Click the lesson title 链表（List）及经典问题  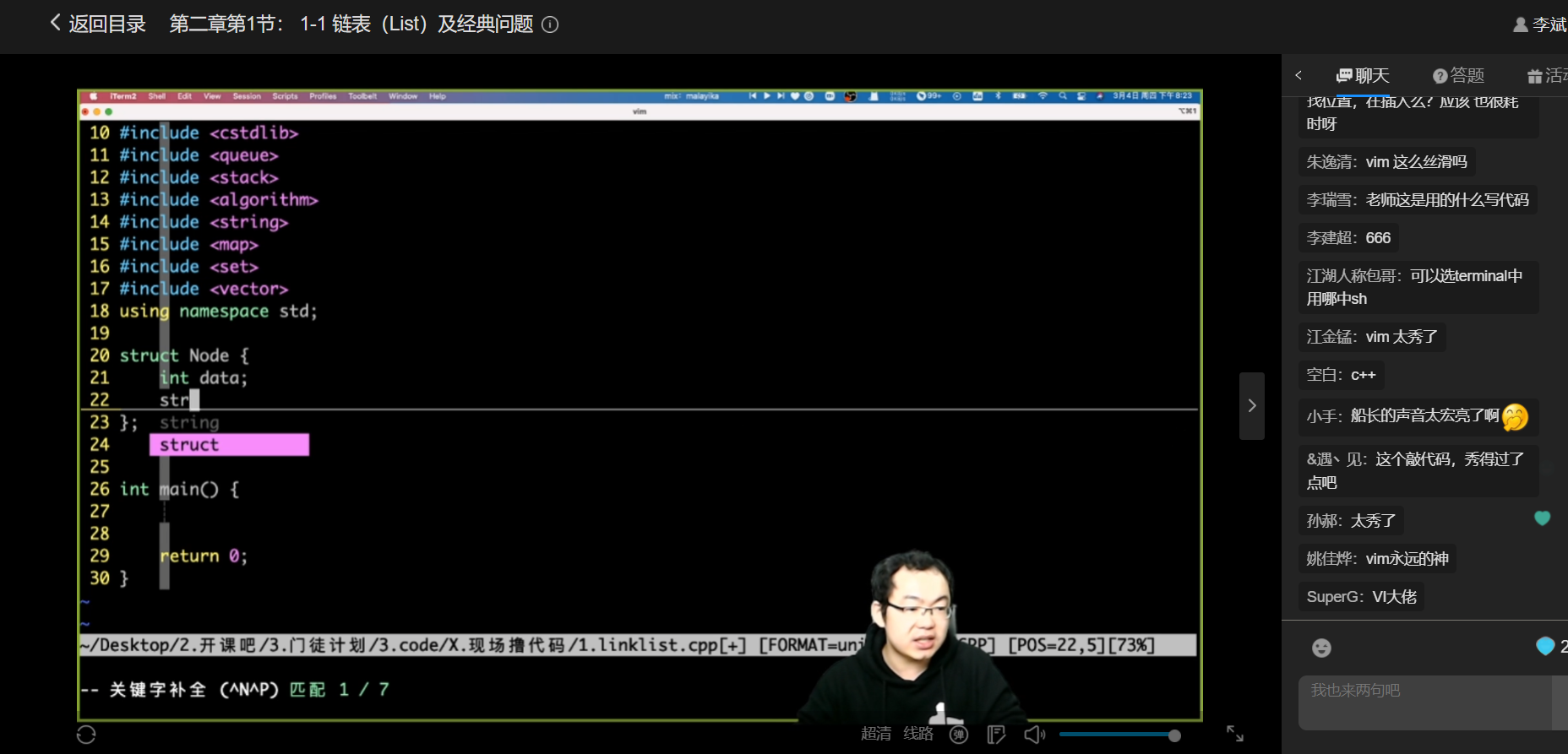433,24
